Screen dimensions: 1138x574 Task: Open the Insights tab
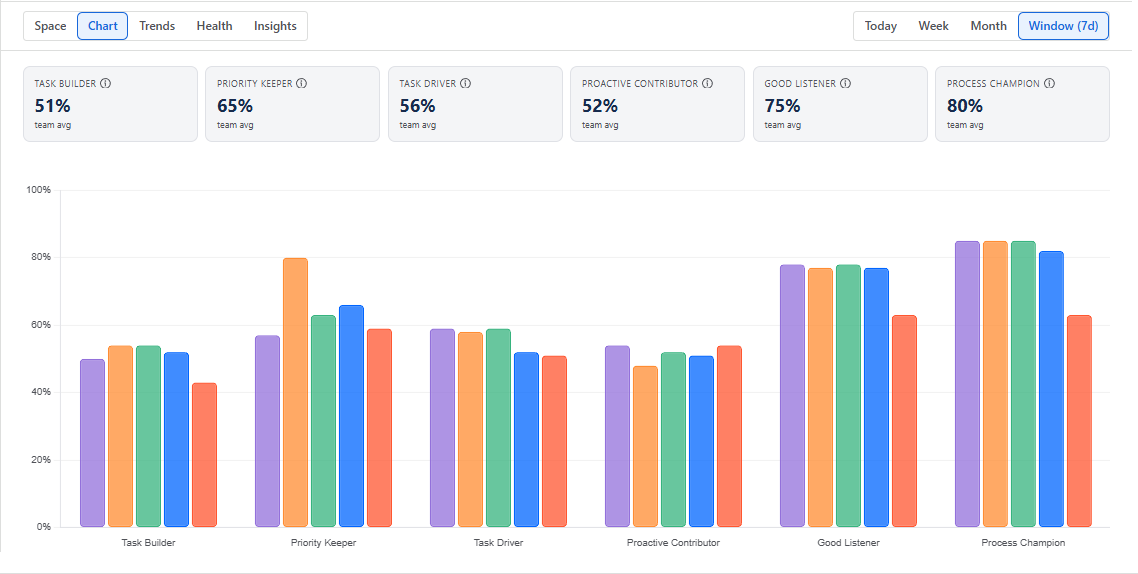coord(275,26)
